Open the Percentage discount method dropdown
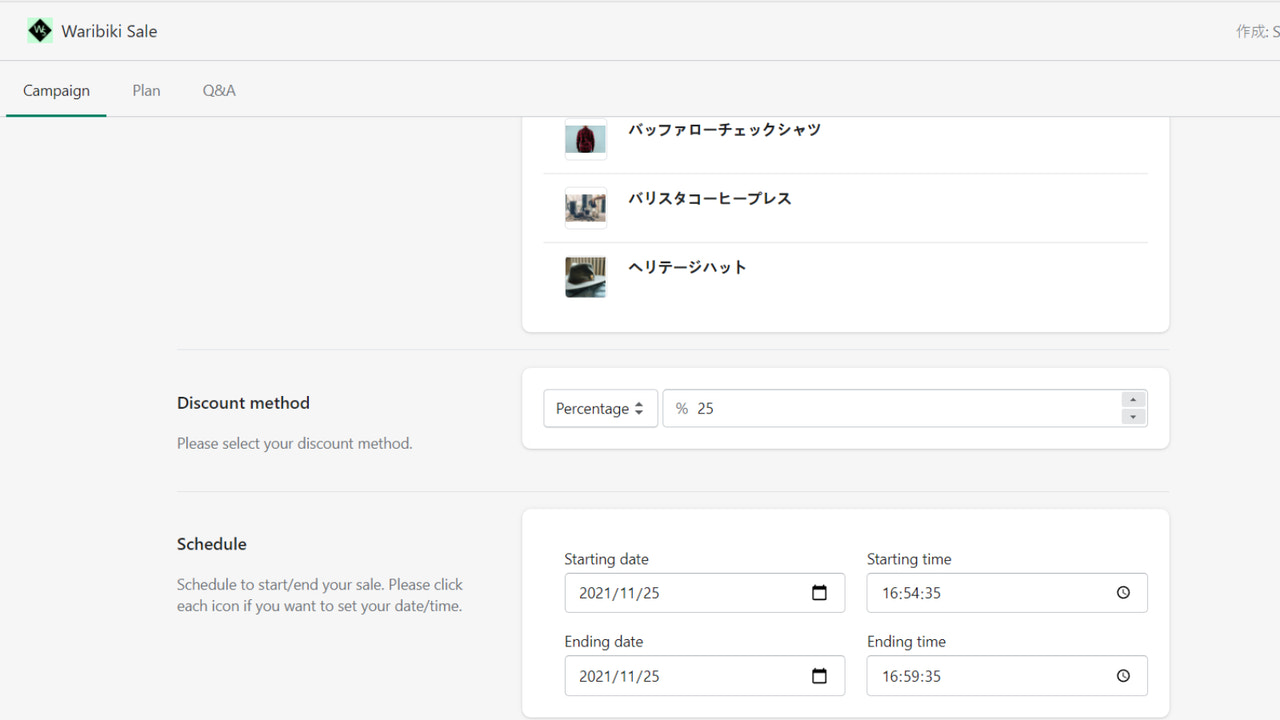Image resolution: width=1280 pixels, height=720 pixels. tap(600, 408)
